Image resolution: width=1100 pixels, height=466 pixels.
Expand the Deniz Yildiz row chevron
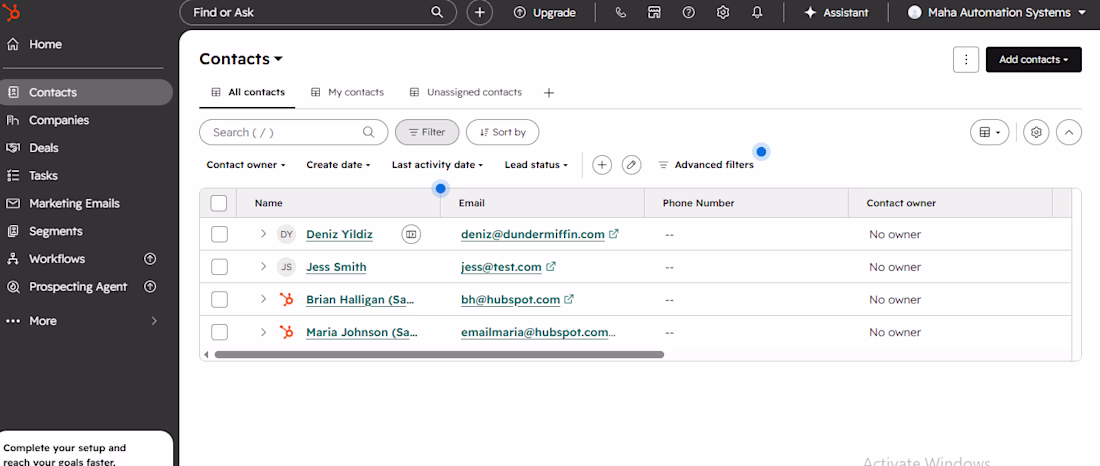pyautogui.click(x=263, y=234)
